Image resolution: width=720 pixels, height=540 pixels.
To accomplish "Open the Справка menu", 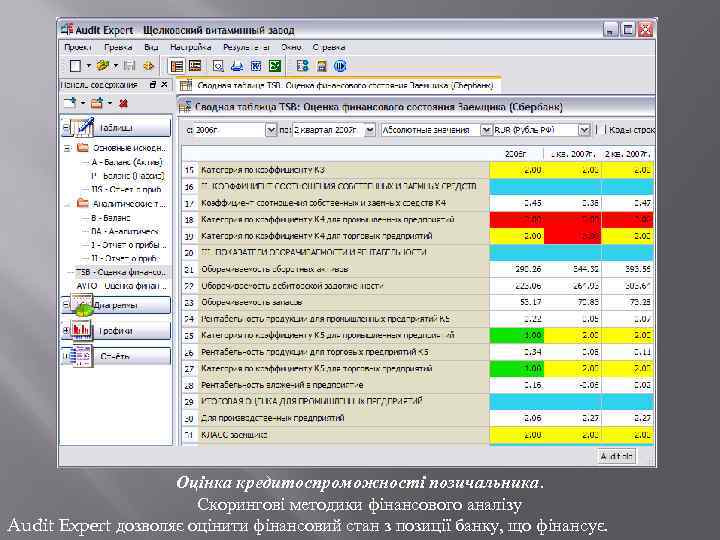I will coord(329,47).
